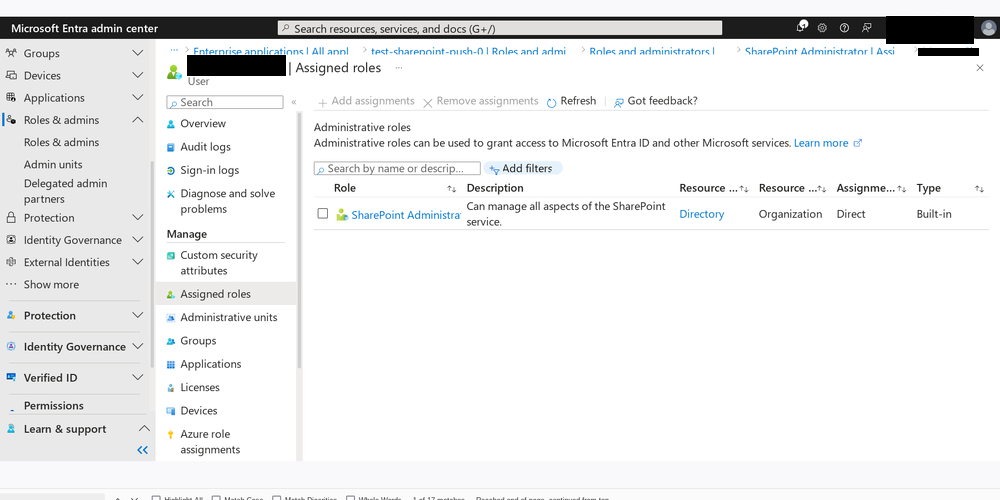Collapse the Roles & admins section chevron
Screen dimensions: 1000x500
pyautogui.click(x=137, y=120)
